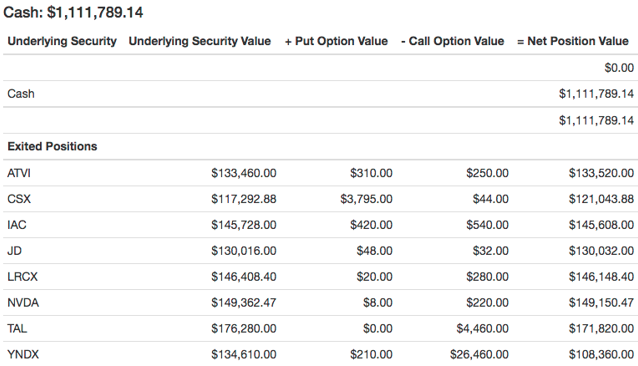638x366 pixels.
Task: Select TAL underlying value $176,280.00
Action: pyautogui.click(x=244, y=329)
